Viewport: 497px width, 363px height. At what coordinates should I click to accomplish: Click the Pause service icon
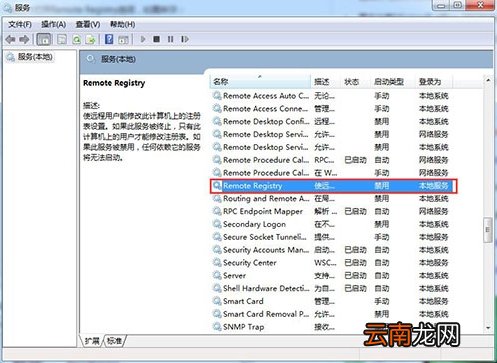click(170, 39)
